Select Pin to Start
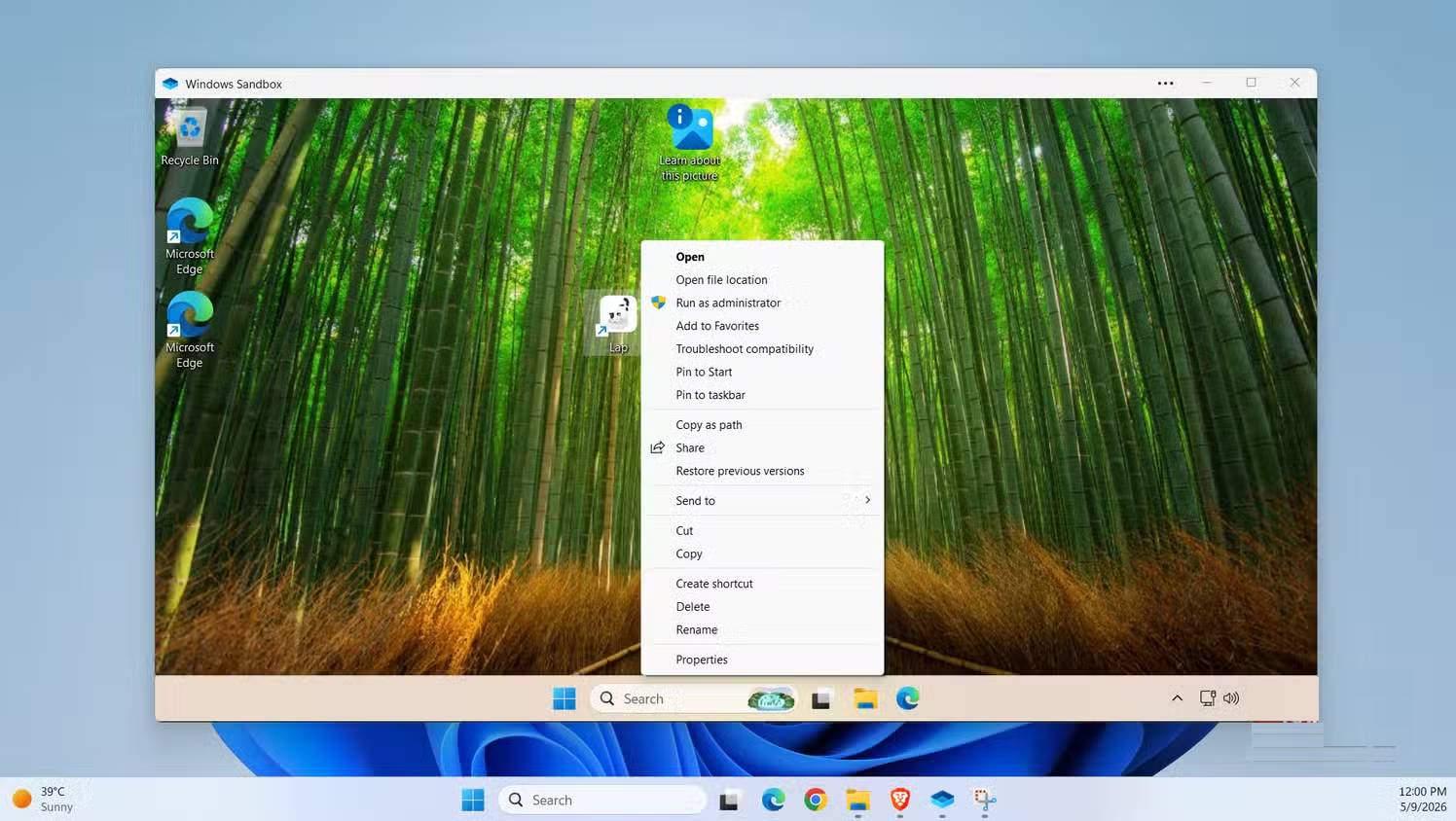 pos(762,372)
